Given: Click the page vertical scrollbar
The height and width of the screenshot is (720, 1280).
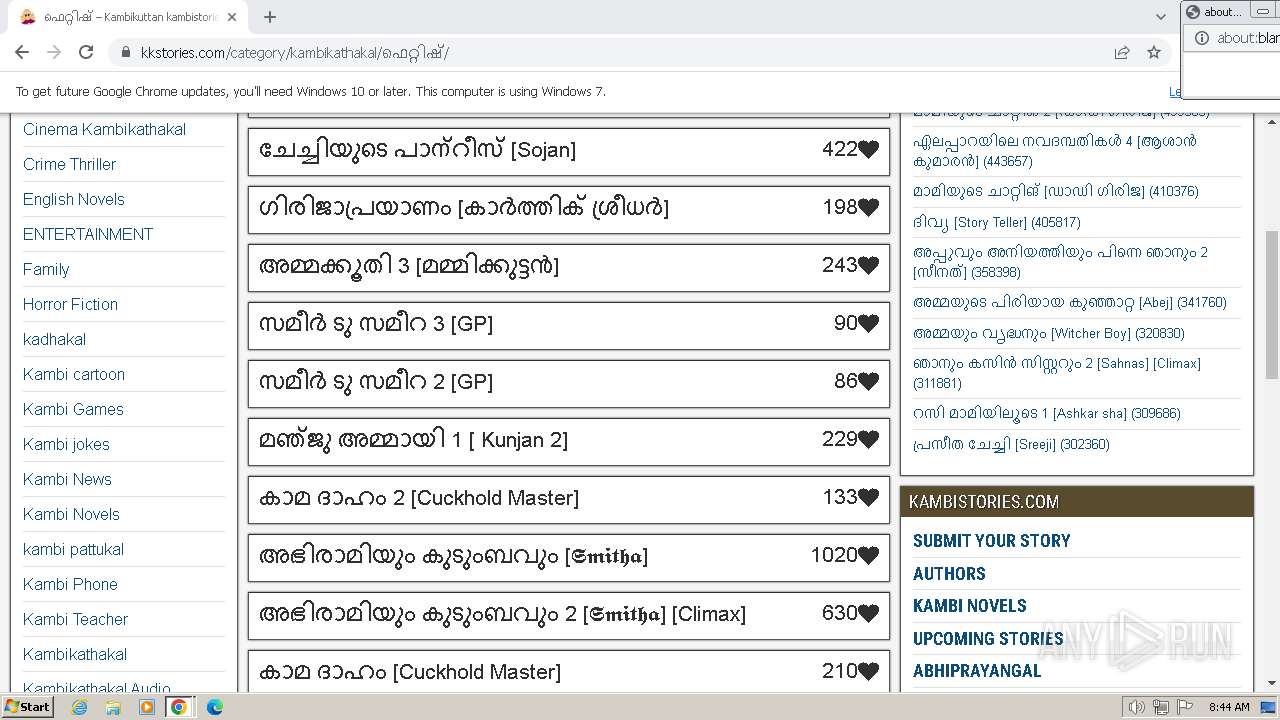Looking at the screenshot, I should [x=1271, y=304].
